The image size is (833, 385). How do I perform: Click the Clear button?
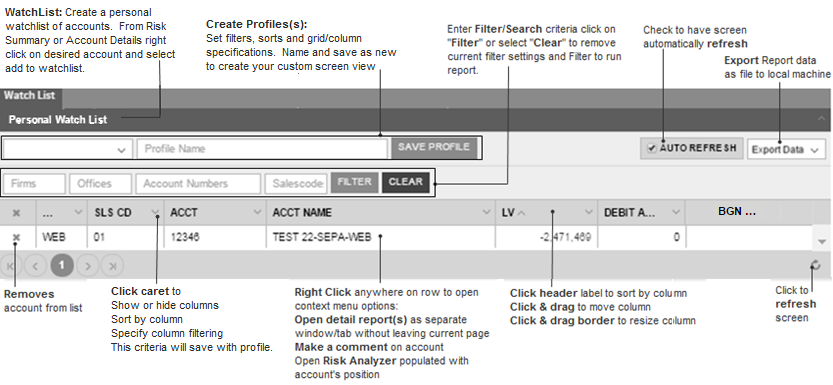pyautogui.click(x=405, y=182)
